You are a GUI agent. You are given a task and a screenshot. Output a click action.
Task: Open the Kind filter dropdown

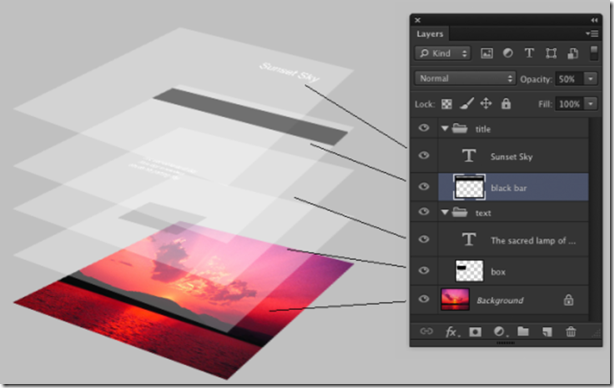click(442, 53)
